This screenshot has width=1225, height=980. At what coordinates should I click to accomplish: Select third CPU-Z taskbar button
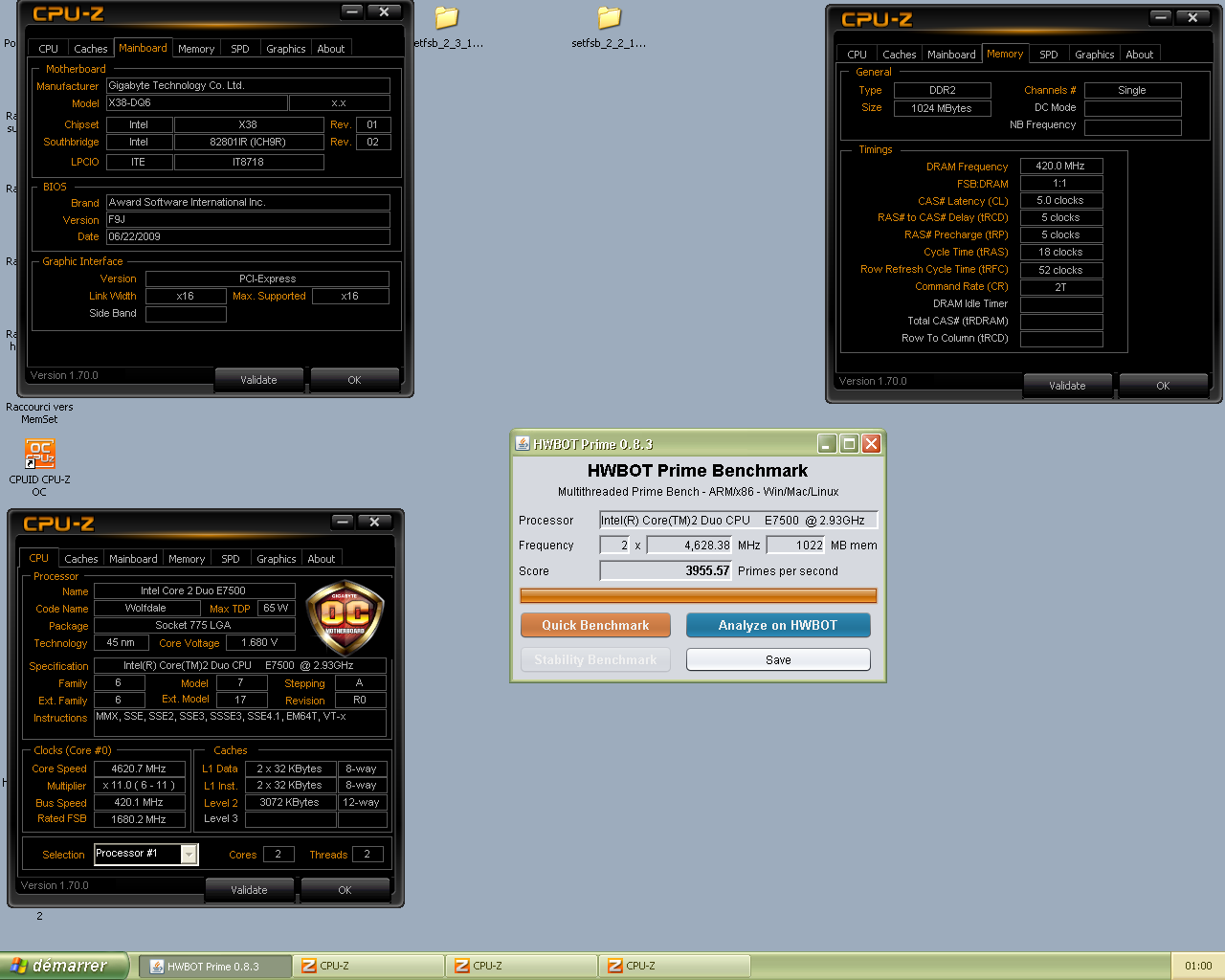pos(675,967)
